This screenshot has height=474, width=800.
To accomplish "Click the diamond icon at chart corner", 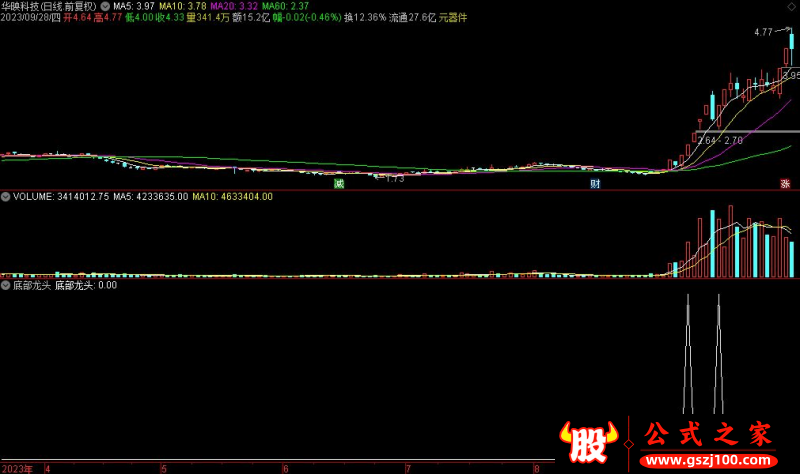I will click(791, 6).
